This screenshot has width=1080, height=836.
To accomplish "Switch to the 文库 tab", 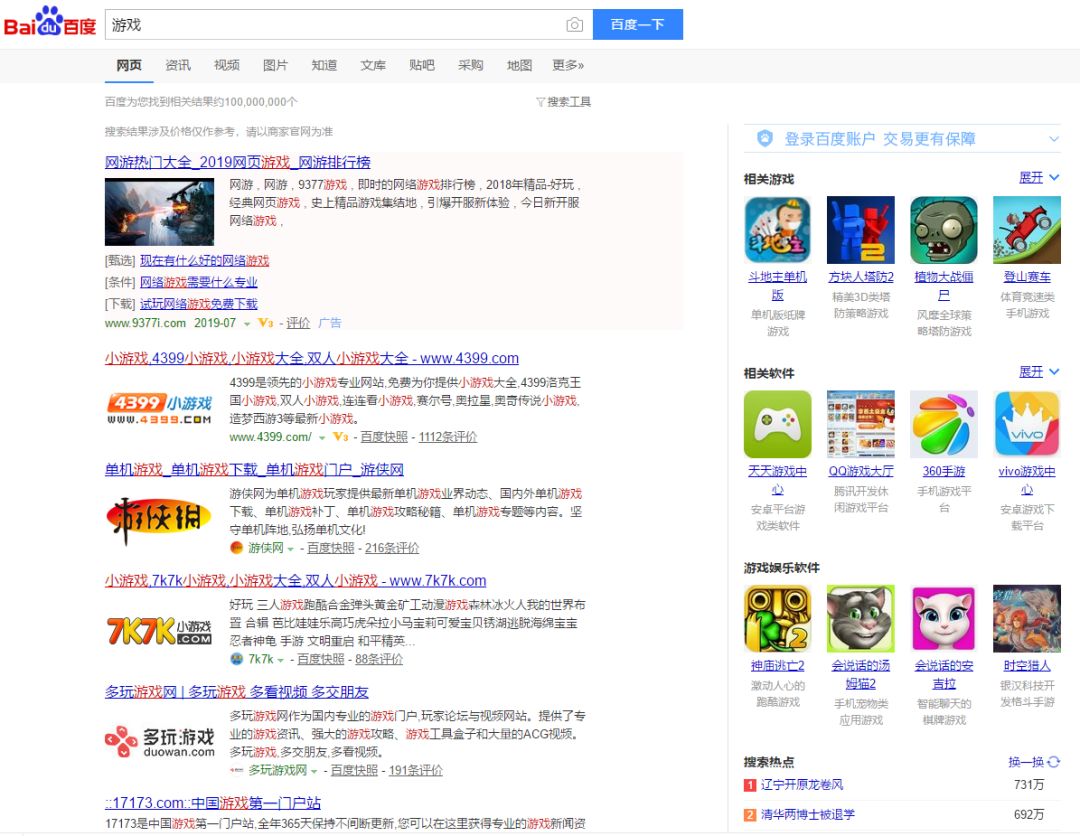I will 373,65.
